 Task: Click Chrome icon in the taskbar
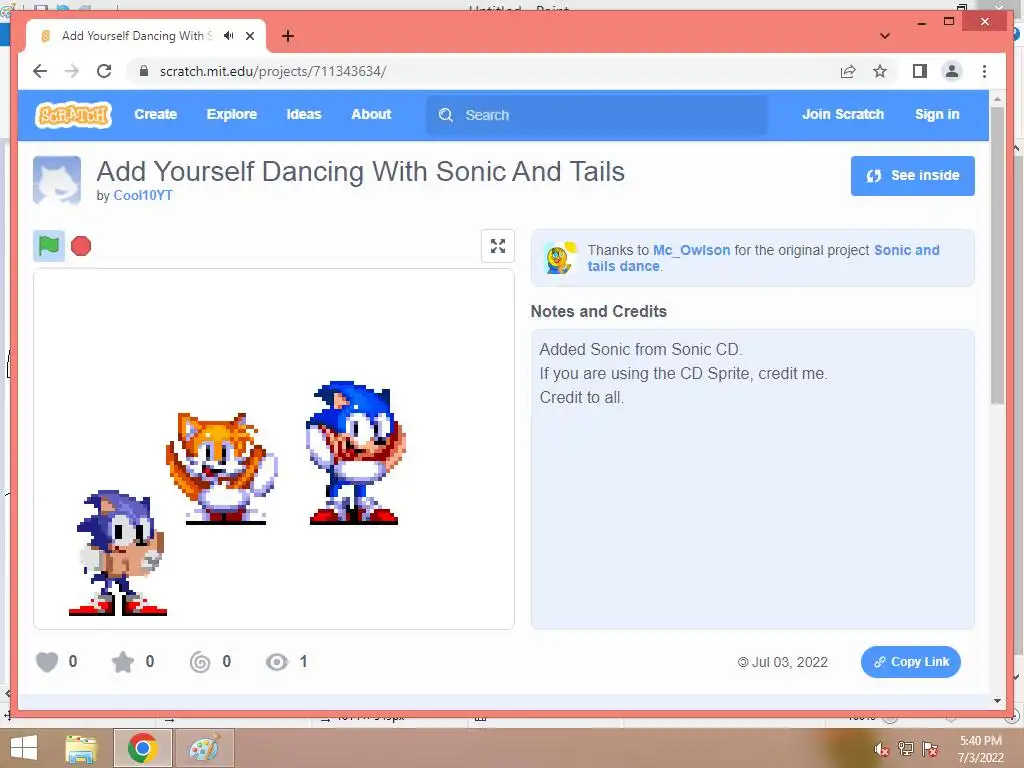(x=142, y=748)
